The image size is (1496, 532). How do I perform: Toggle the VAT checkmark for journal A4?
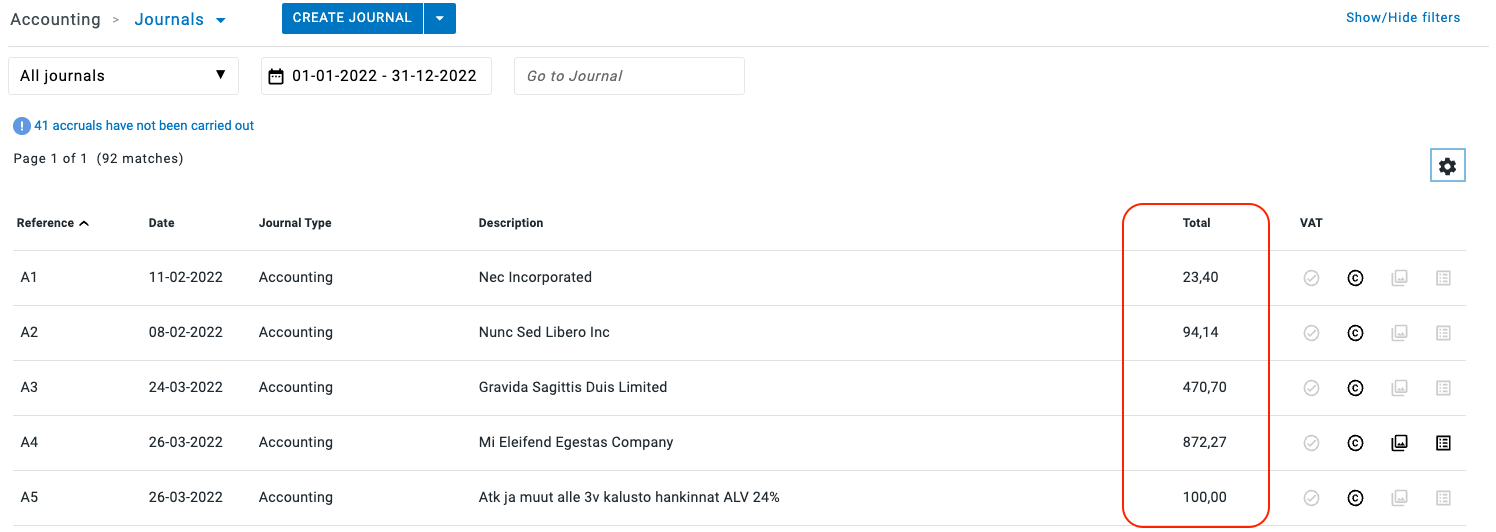[1311, 443]
